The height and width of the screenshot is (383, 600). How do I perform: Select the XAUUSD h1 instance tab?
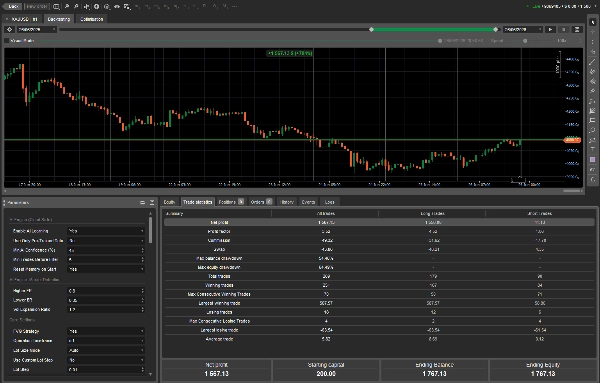point(23,19)
